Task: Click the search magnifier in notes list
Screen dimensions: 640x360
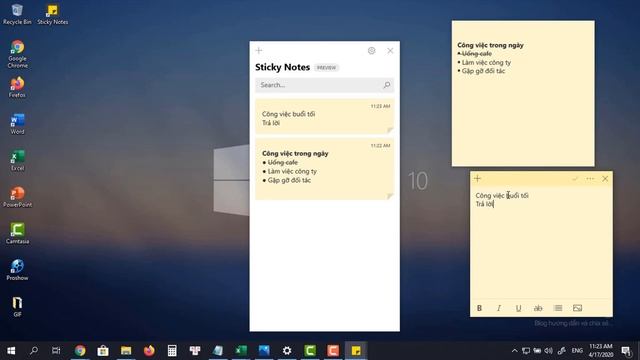Action: coord(387,85)
